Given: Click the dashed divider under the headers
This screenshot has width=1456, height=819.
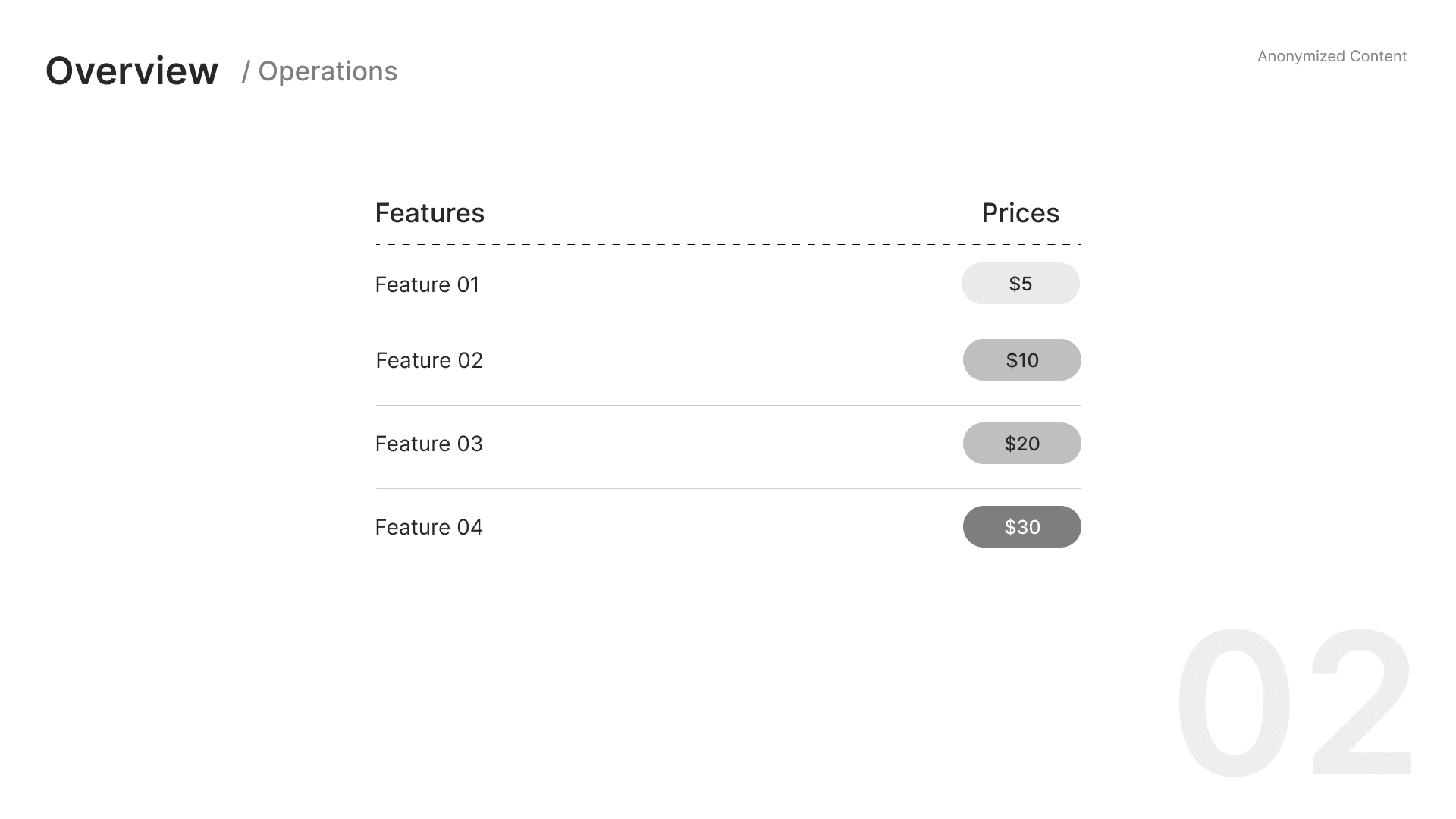Looking at the screenshot, I should [728, 244].
